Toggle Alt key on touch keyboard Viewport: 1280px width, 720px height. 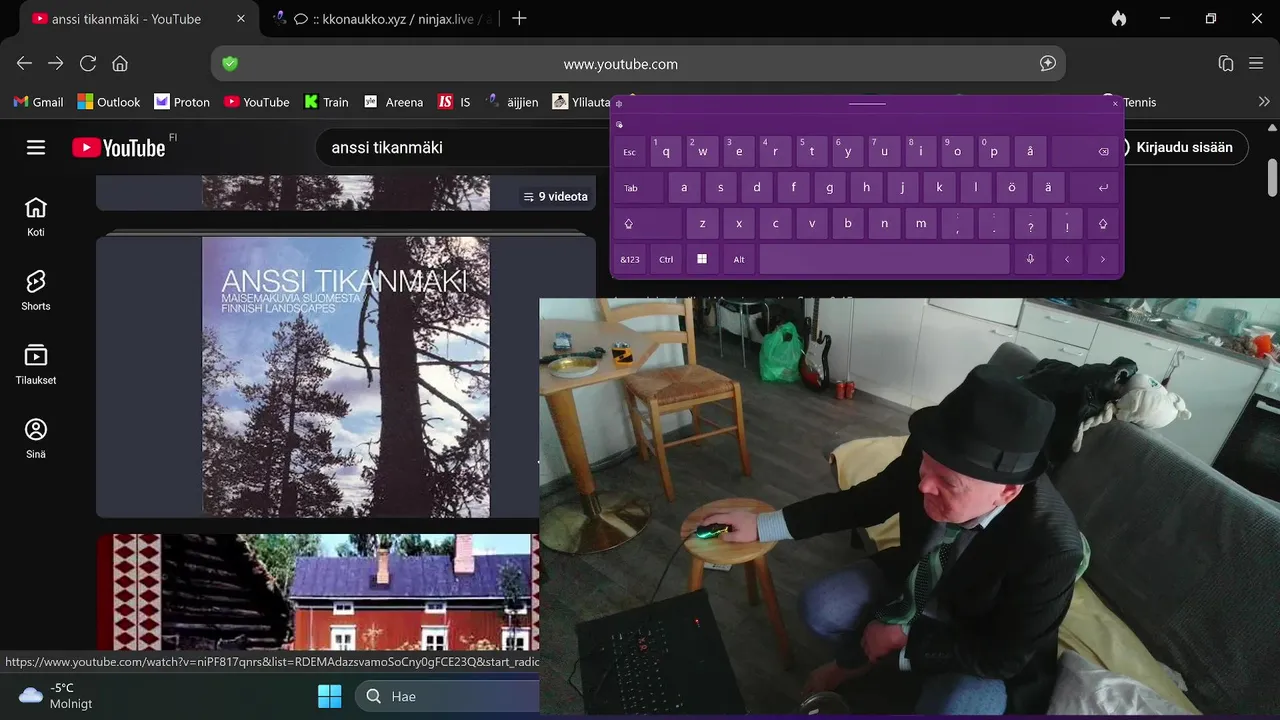(x=739, y=259)
